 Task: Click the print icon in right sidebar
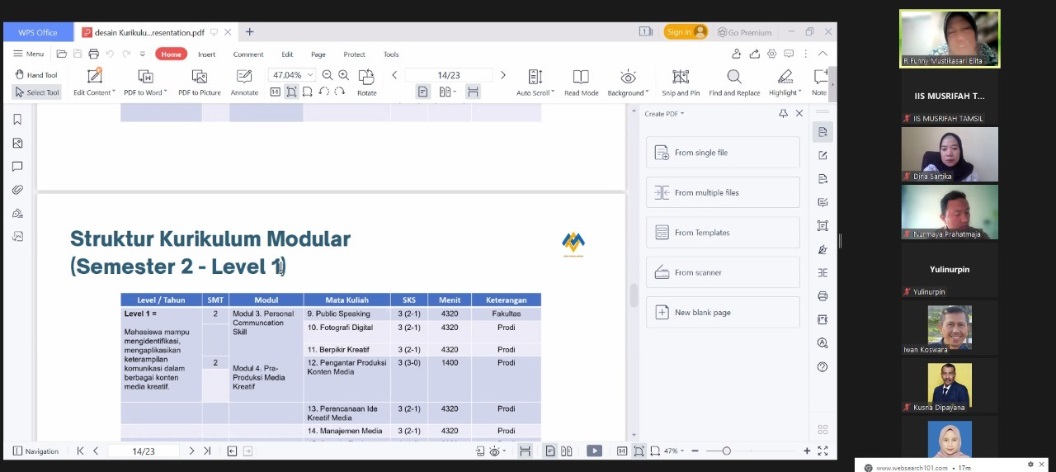[822, 296]
